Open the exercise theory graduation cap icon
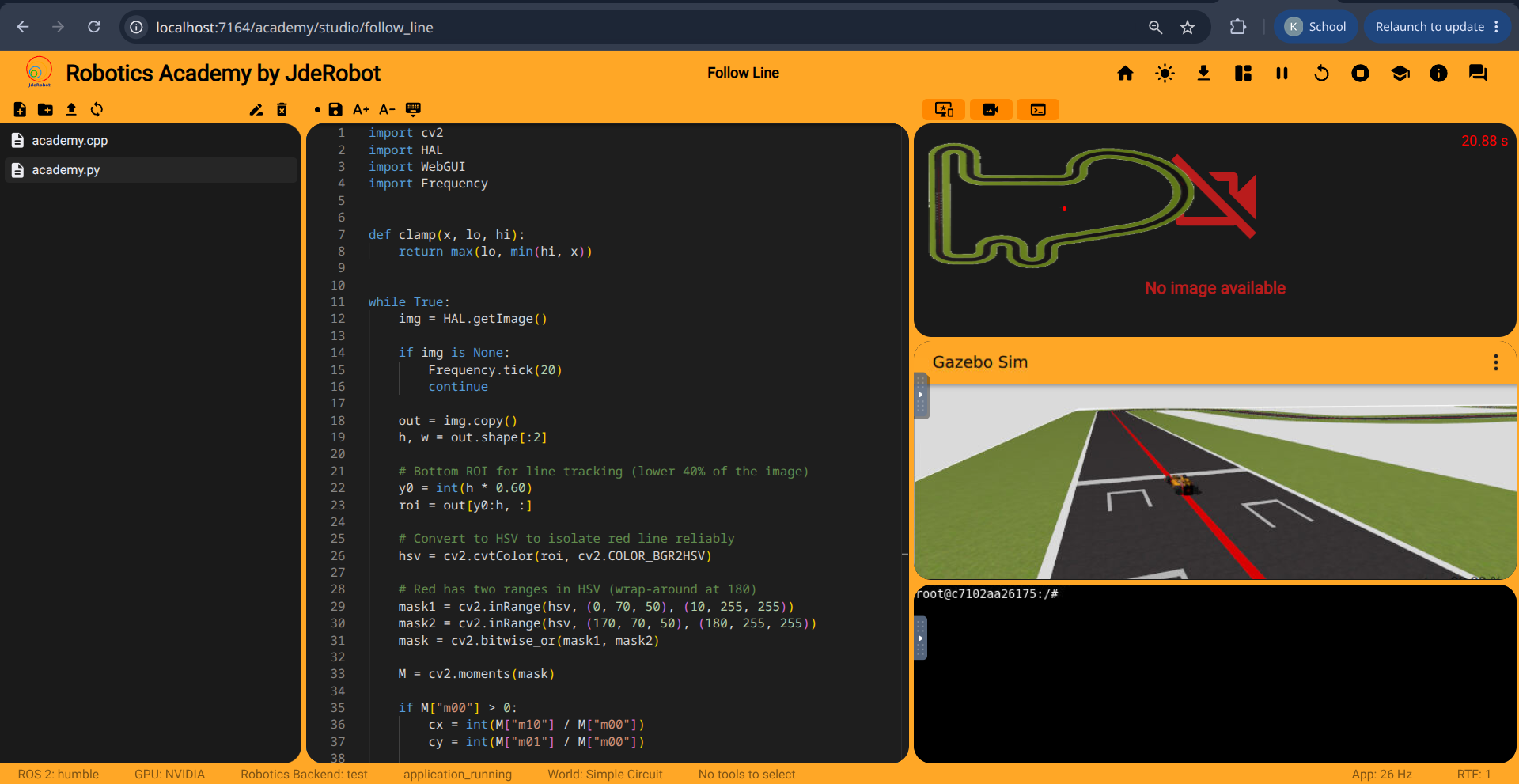Image resolution: width=1519 pixels, height=784 pixels. 1400,74
